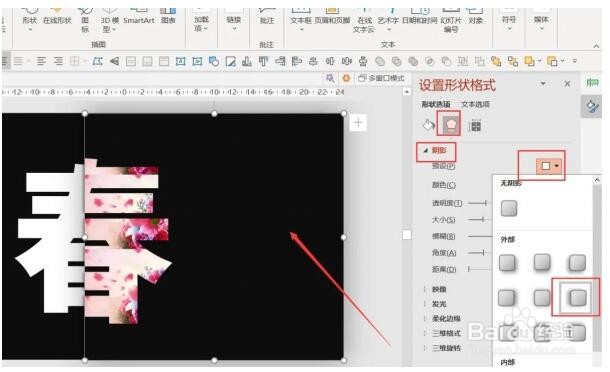Click the green icon at right sidebar top
This screenshot has height=372, width=610.
click(x=592, y=83)
